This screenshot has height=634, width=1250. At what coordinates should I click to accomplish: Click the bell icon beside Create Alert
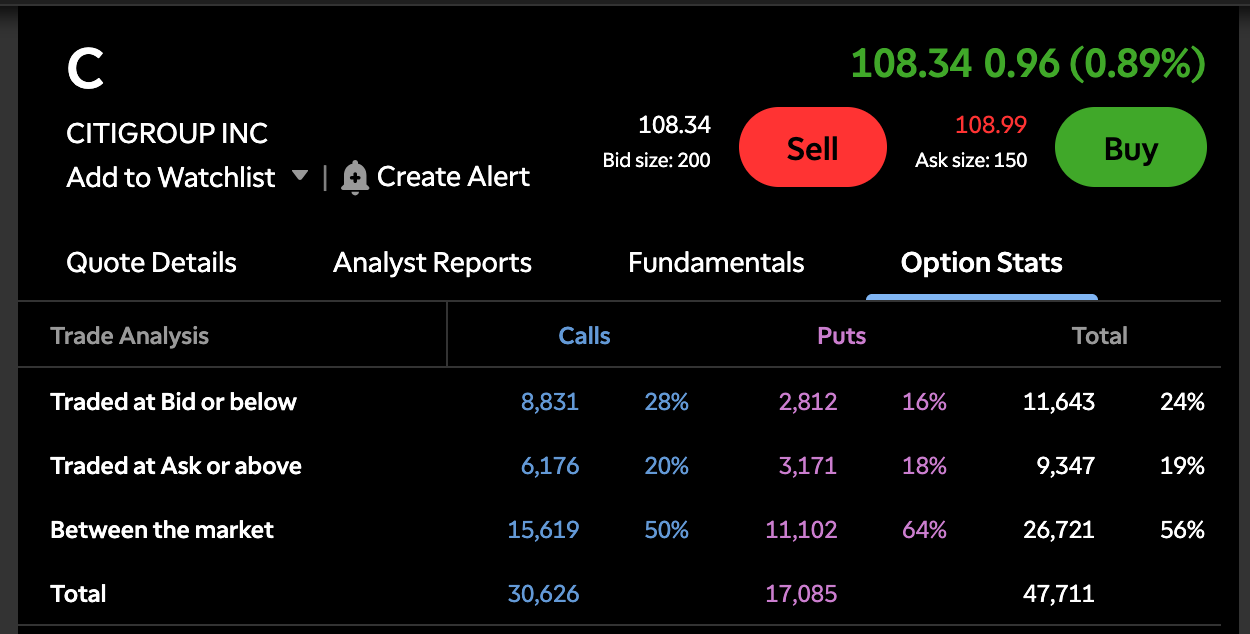coord(354,178)
